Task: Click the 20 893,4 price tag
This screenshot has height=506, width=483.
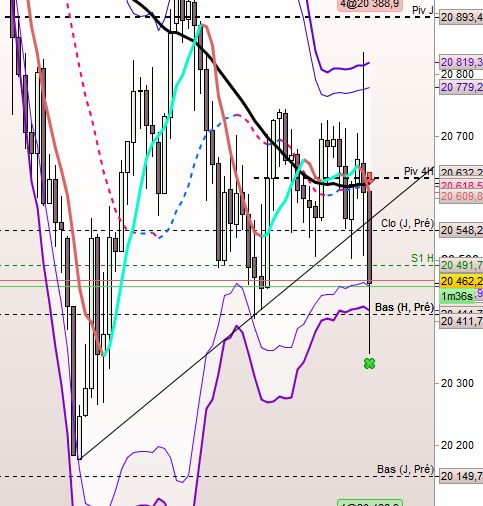Action: [461, 17]
